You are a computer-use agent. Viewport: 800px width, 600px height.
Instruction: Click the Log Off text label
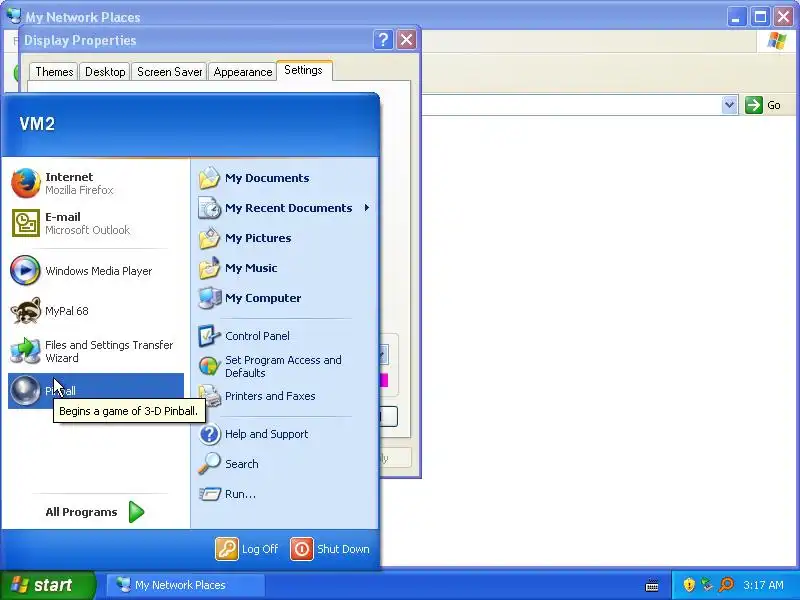pos(260,549)
